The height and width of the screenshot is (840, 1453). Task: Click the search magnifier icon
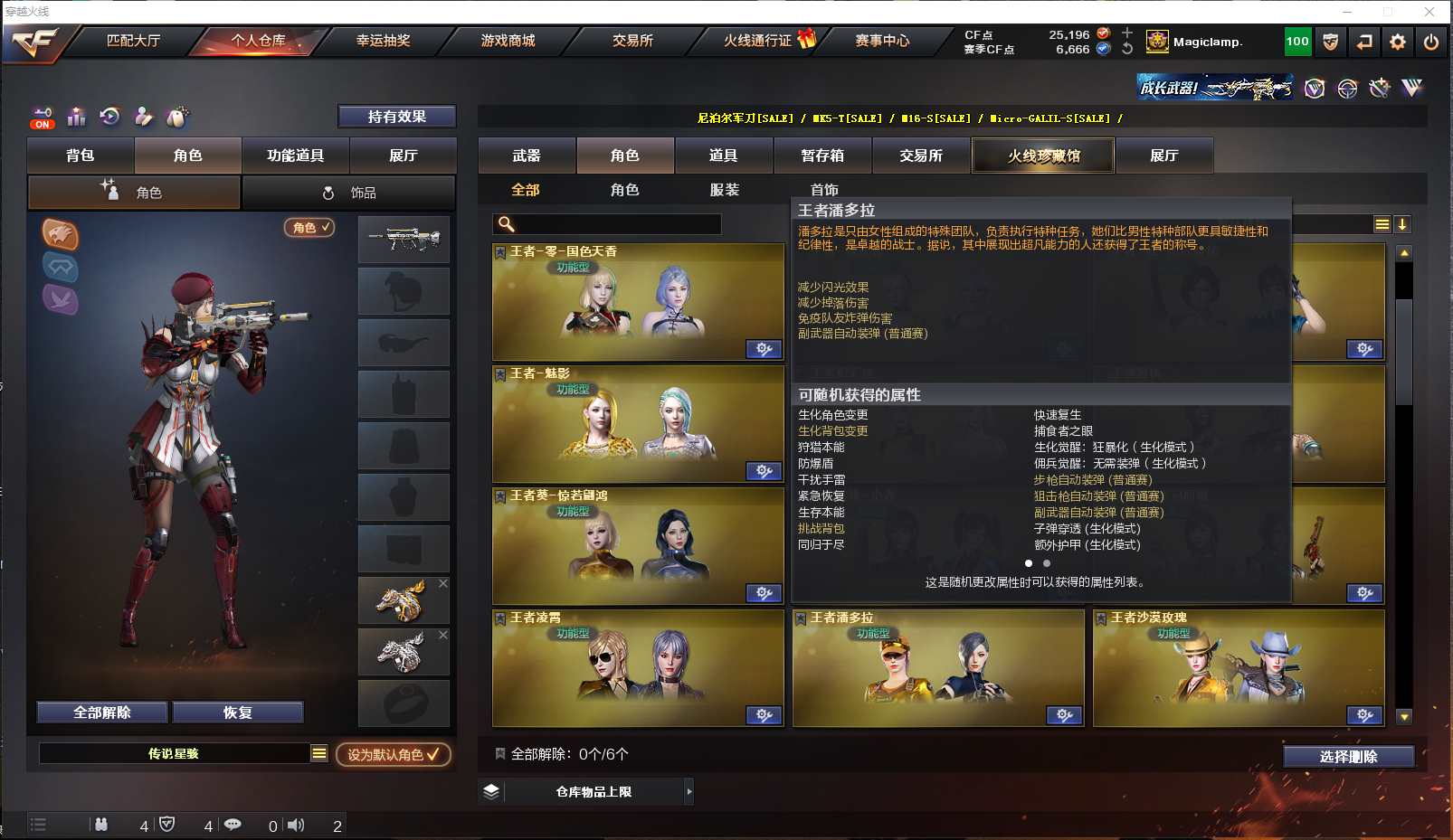point(507,224)
